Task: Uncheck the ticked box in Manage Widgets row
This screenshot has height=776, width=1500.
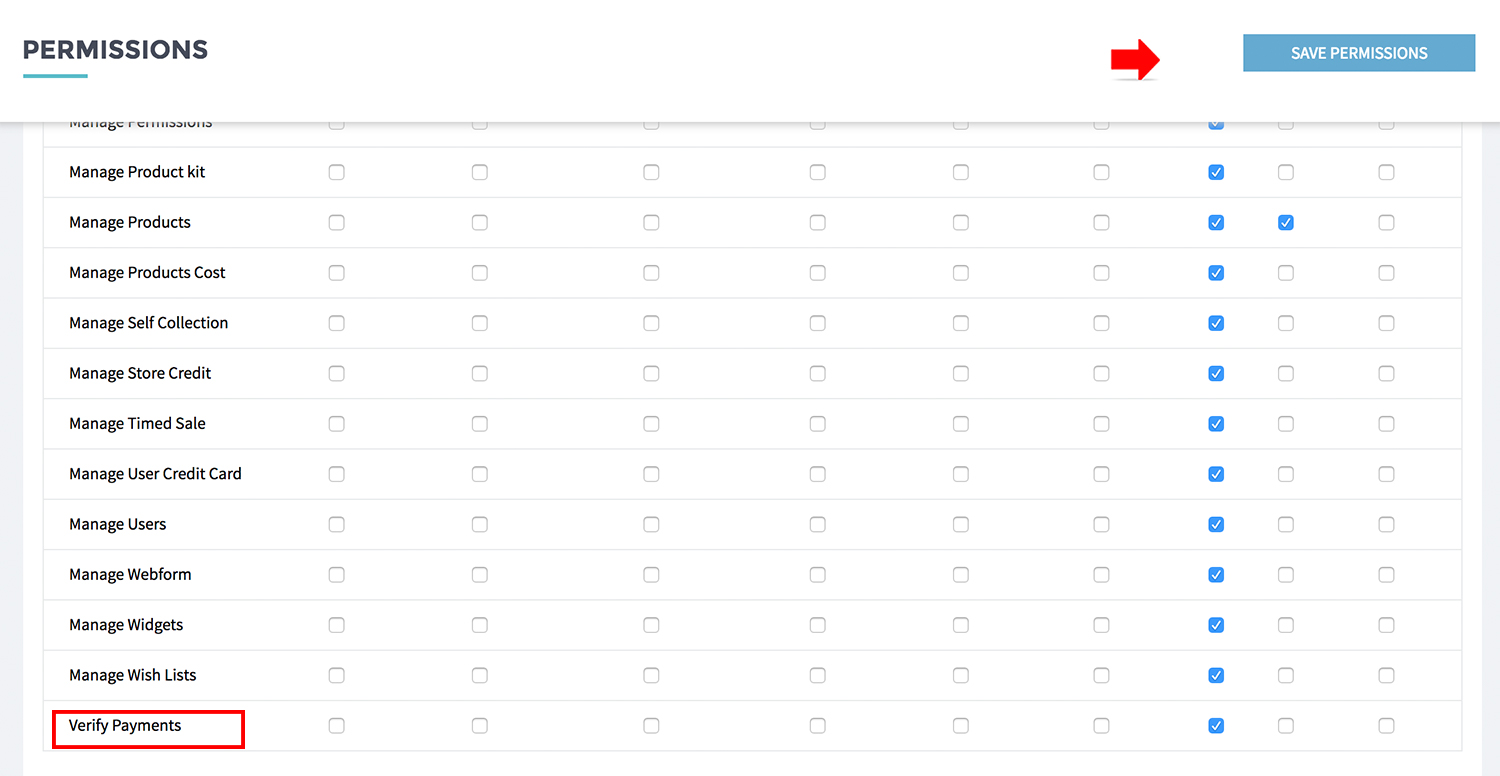Action: tap(1216, 625)
